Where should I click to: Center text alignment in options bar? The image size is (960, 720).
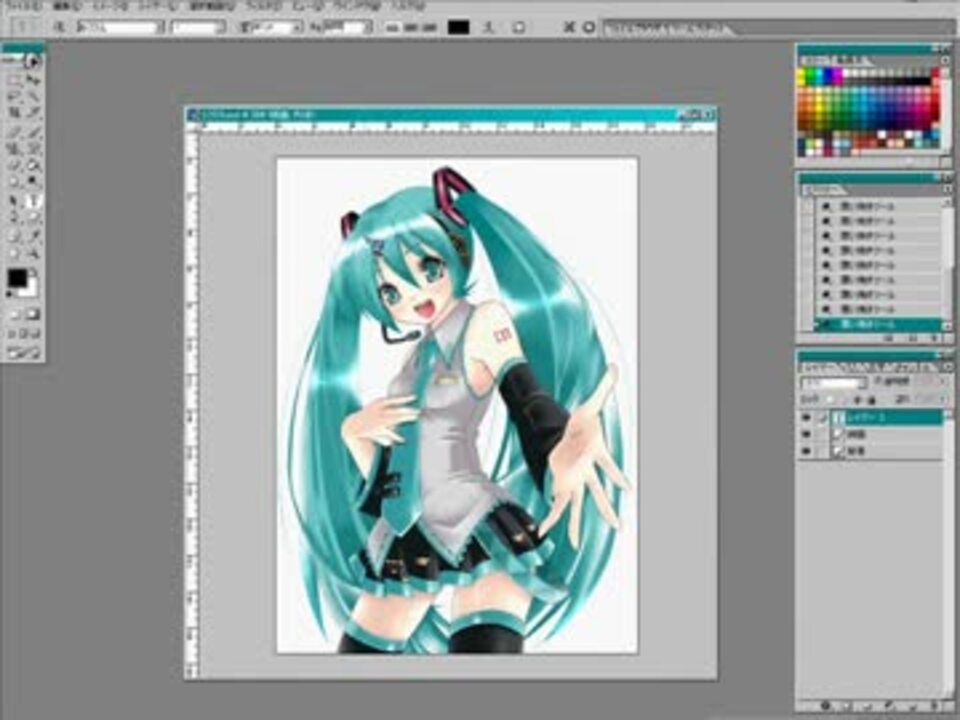[411, 28]
